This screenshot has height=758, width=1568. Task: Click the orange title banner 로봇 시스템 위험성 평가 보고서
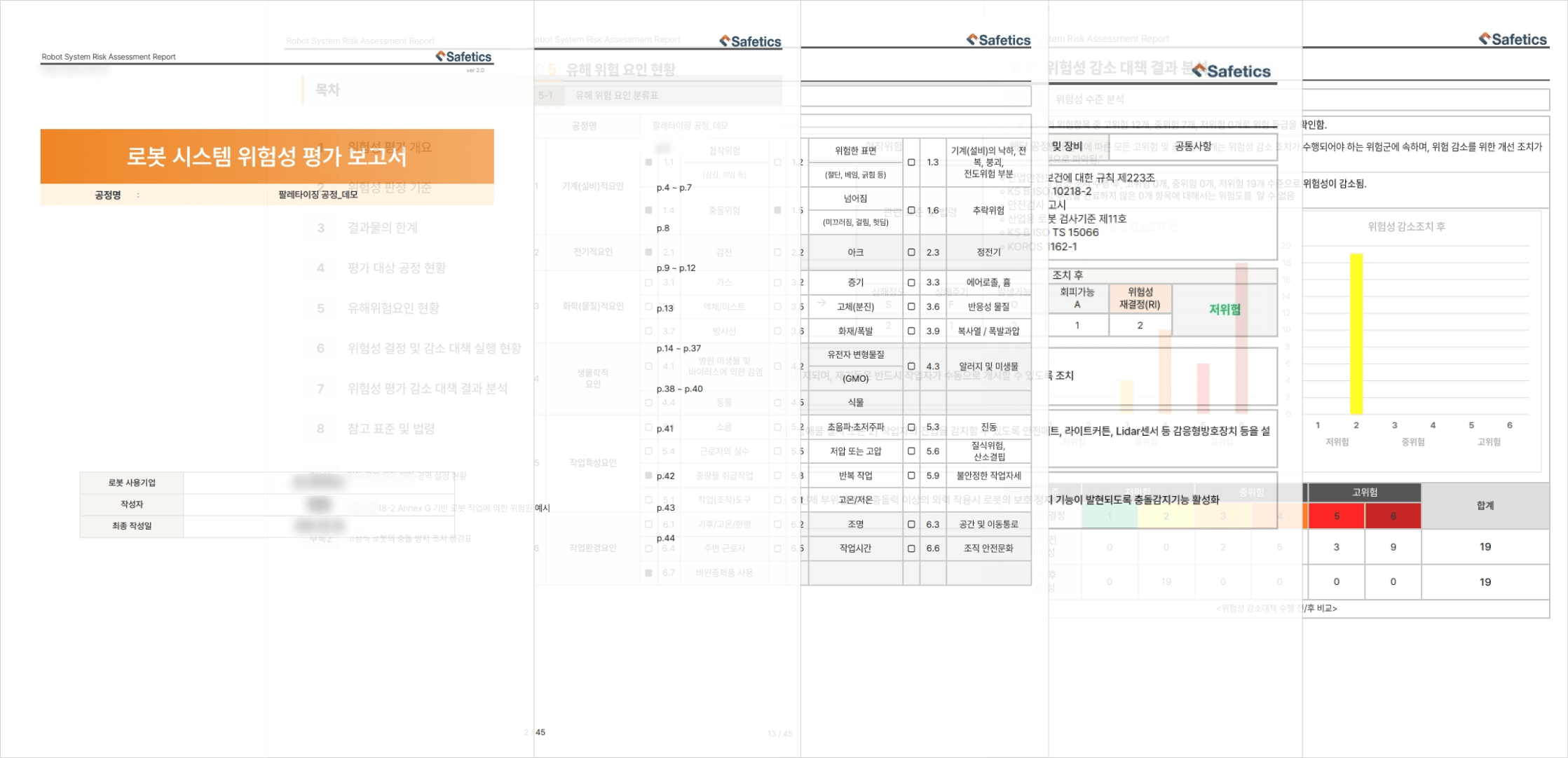267,156
